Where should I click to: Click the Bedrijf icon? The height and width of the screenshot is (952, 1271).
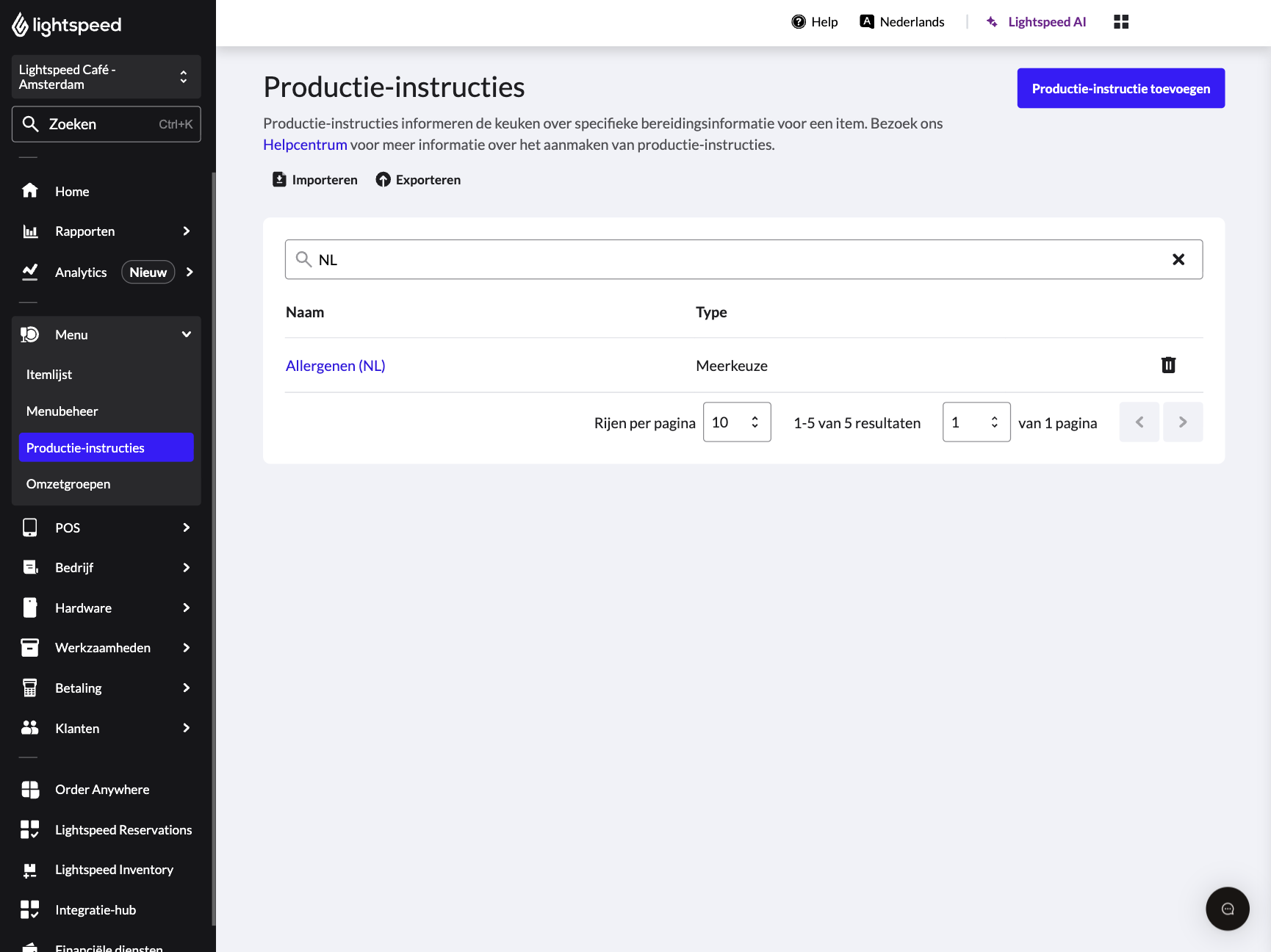coord(30,567)
